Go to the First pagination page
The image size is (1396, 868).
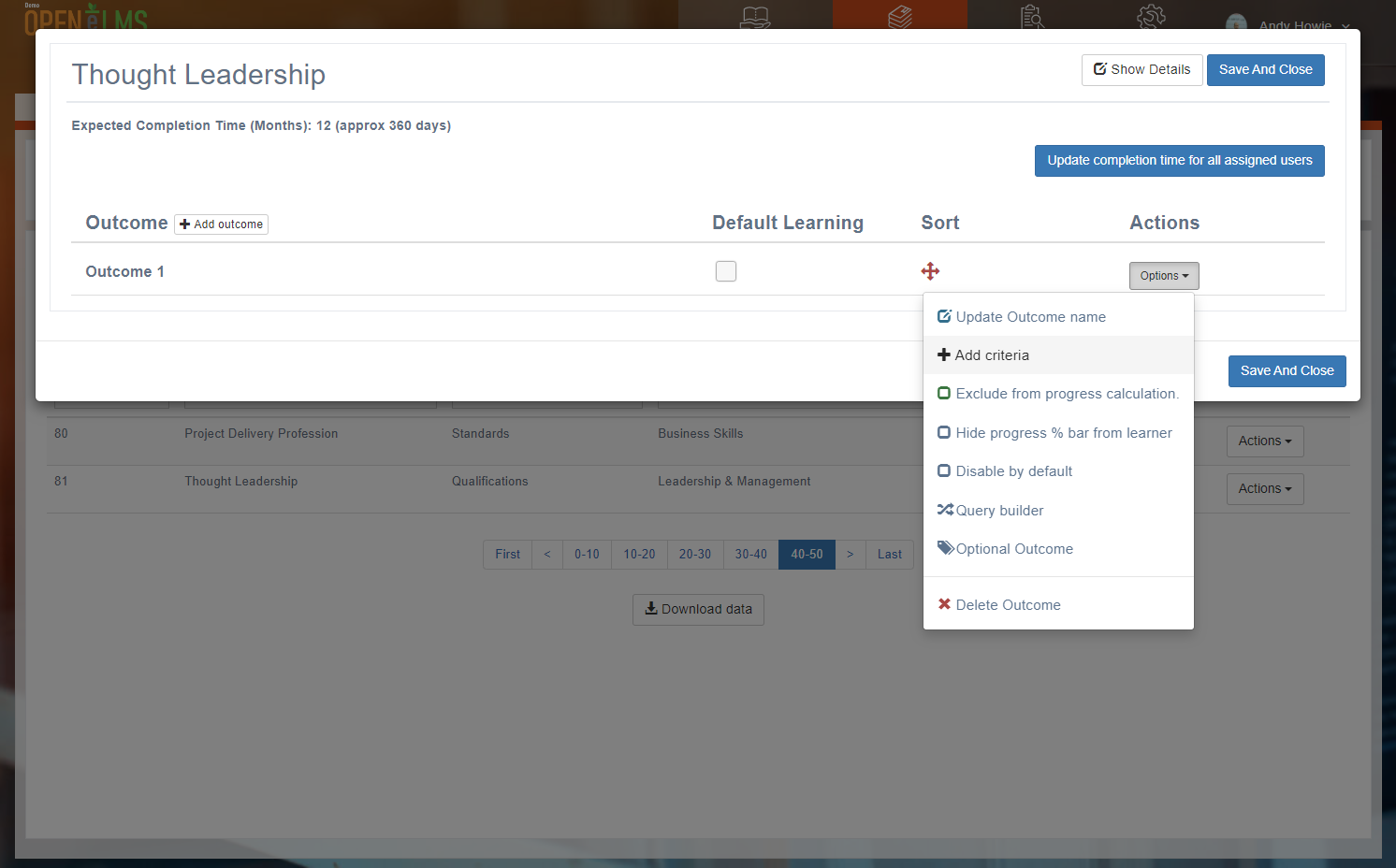[507, 555]
